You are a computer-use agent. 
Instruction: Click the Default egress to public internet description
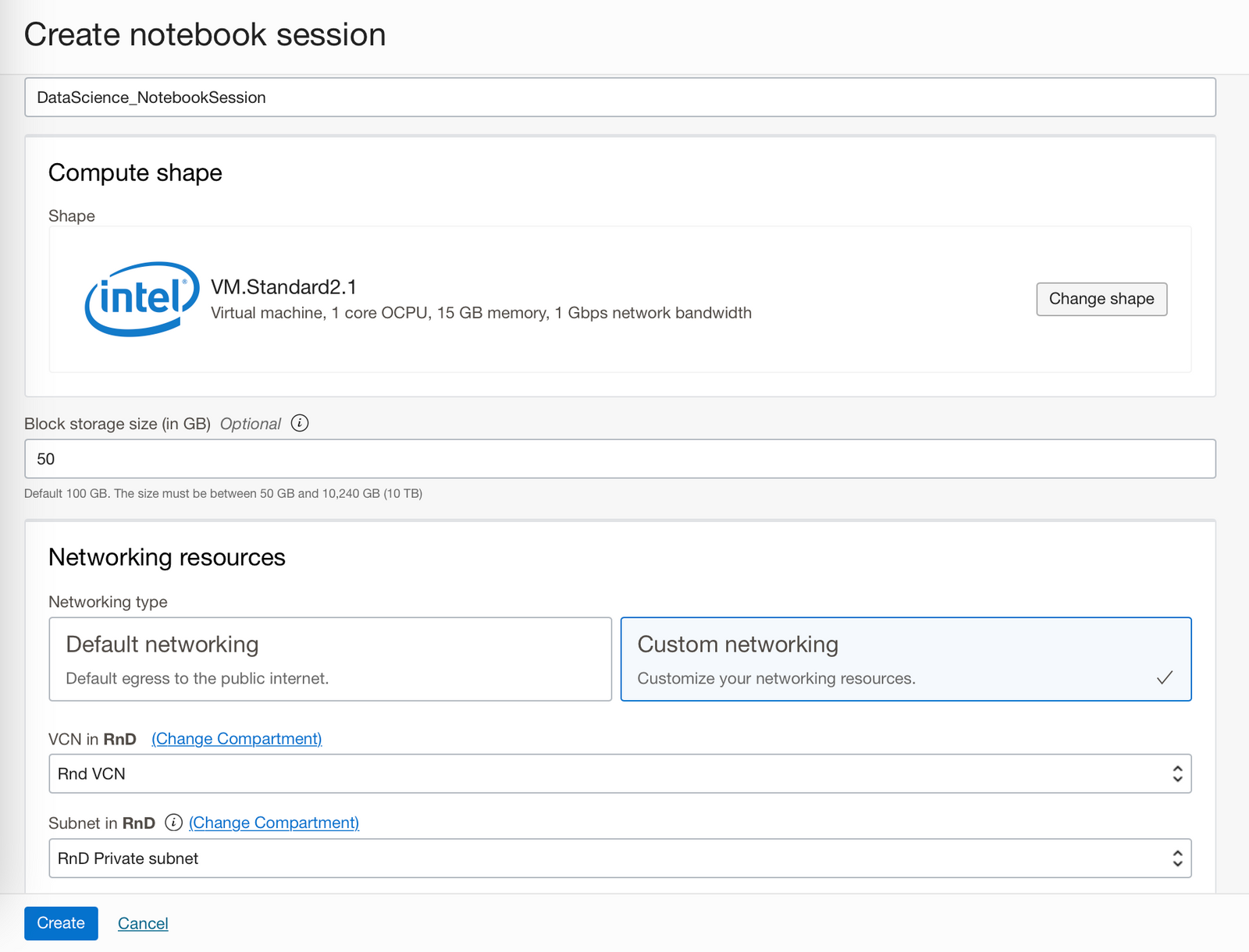tap(197, 678)
